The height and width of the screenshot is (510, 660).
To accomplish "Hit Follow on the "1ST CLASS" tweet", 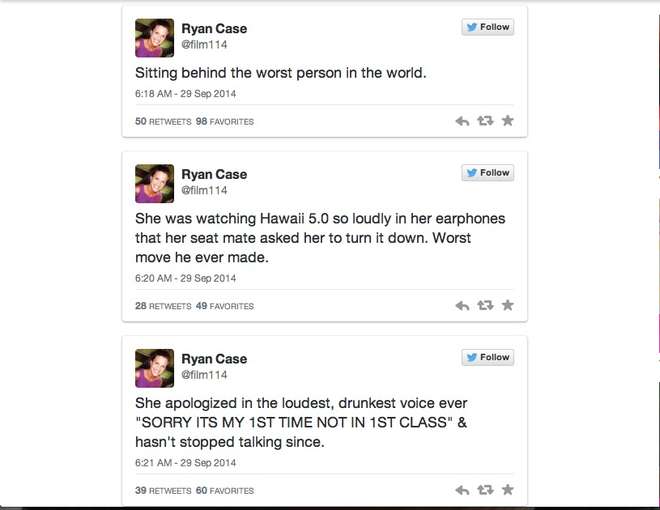I will [x=488, y=357].
